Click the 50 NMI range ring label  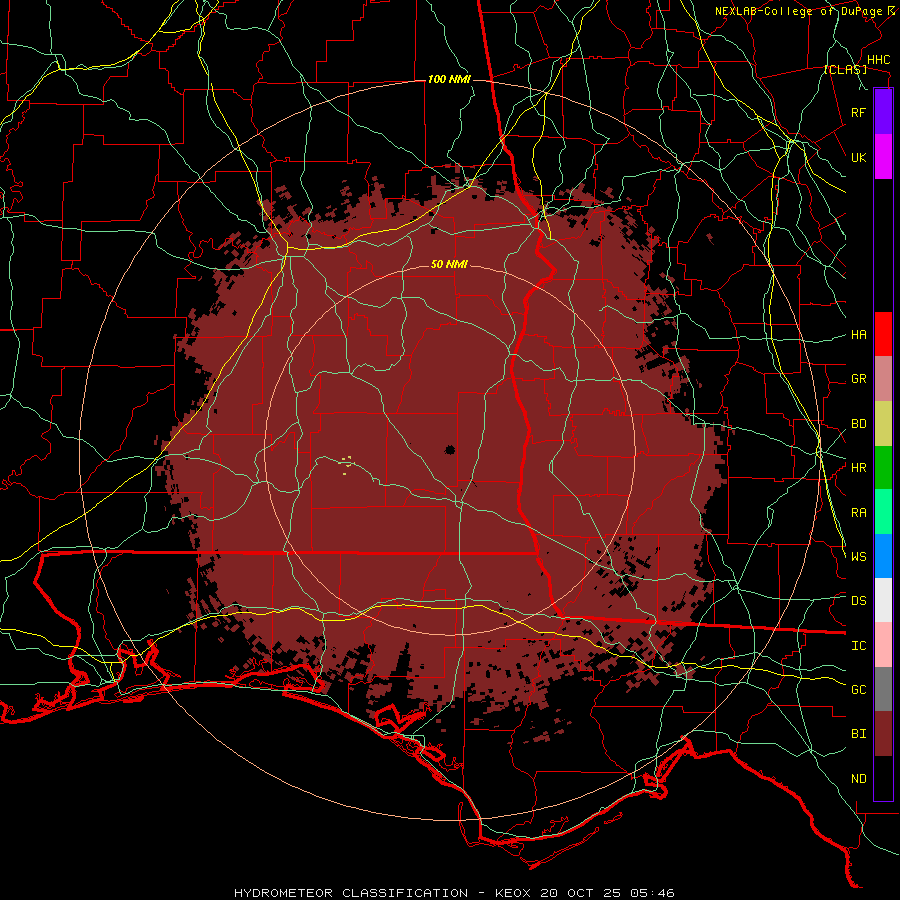[449, 264]
